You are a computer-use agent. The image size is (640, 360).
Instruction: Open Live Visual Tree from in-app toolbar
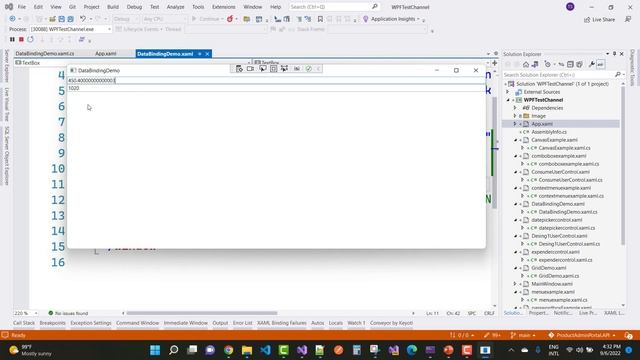pyautogui.click(x=239, y=69)
